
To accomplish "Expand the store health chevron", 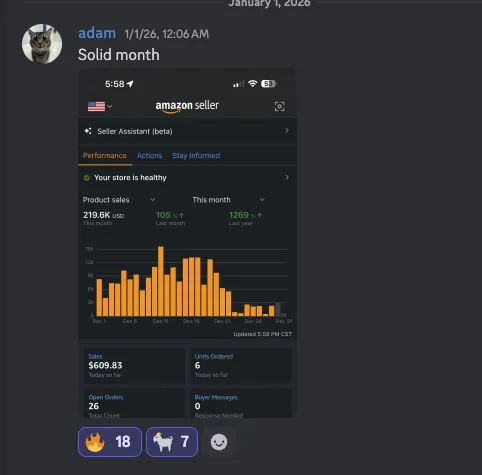I will coord(287,177).
